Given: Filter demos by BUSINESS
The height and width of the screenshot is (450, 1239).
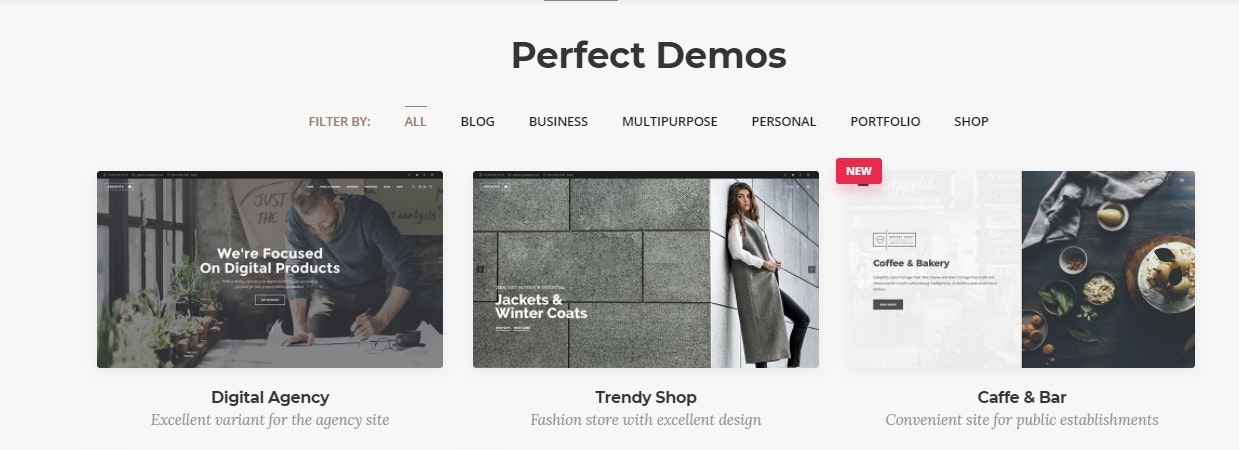Looking at the screenshot, I should point(558,122).
